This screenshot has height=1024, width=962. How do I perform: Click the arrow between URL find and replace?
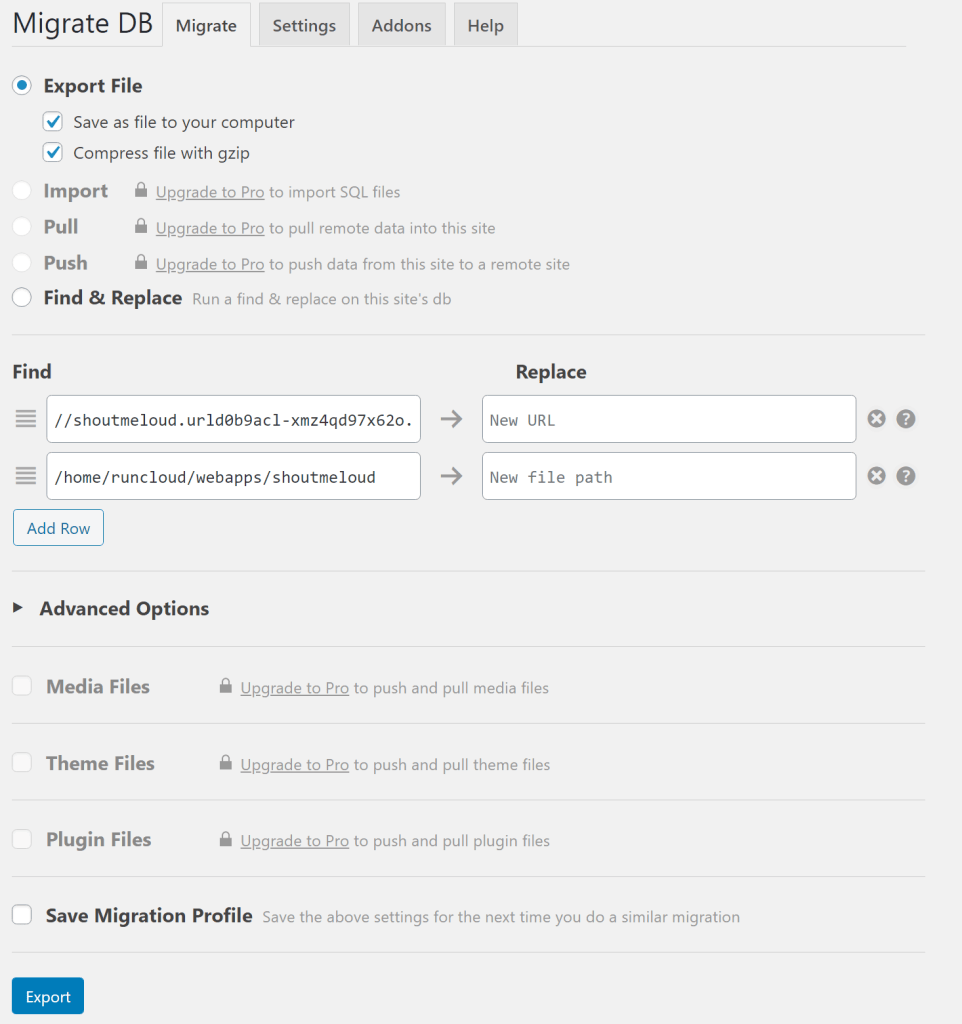coord(451,419)
